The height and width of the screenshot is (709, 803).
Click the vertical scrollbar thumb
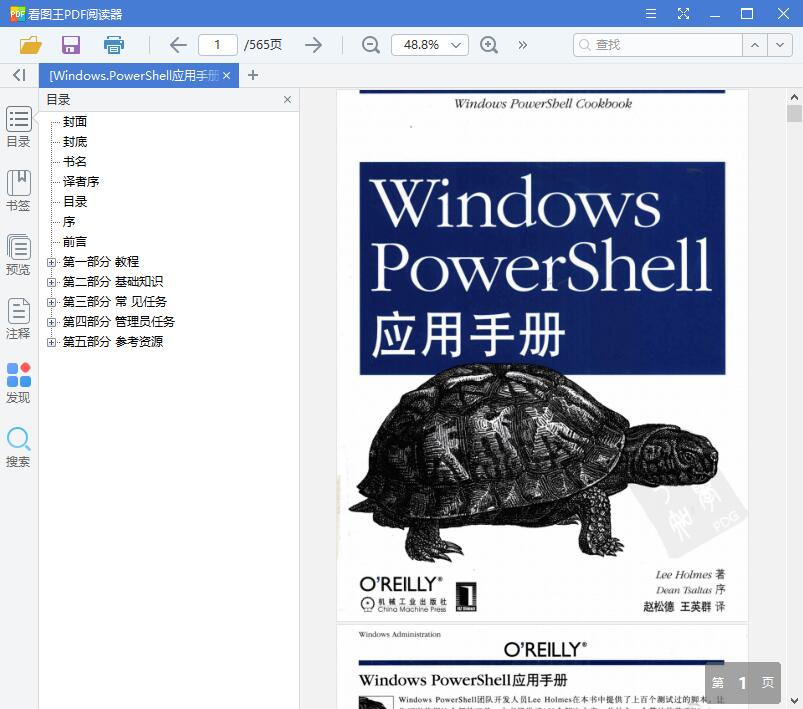point(794,113)
